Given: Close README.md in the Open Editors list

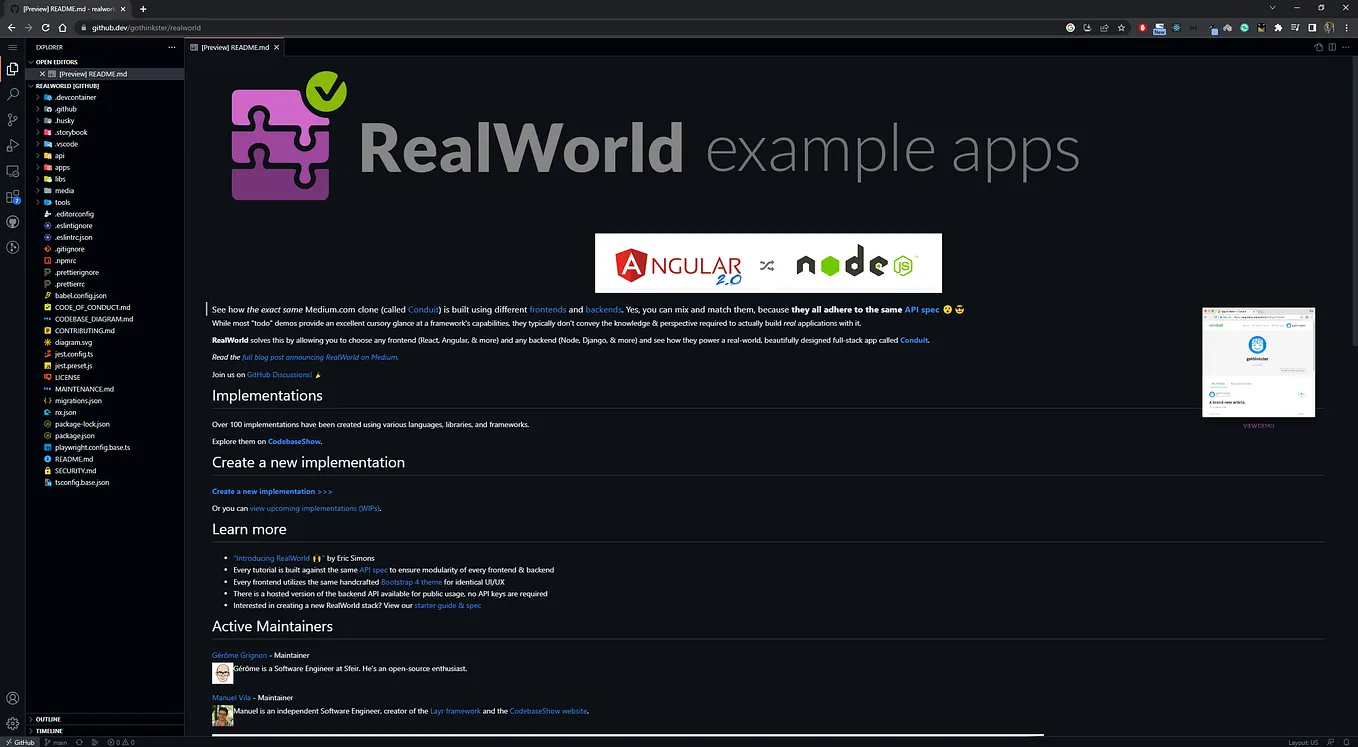Looking at the screenshot, I should (x=42, y=74).
